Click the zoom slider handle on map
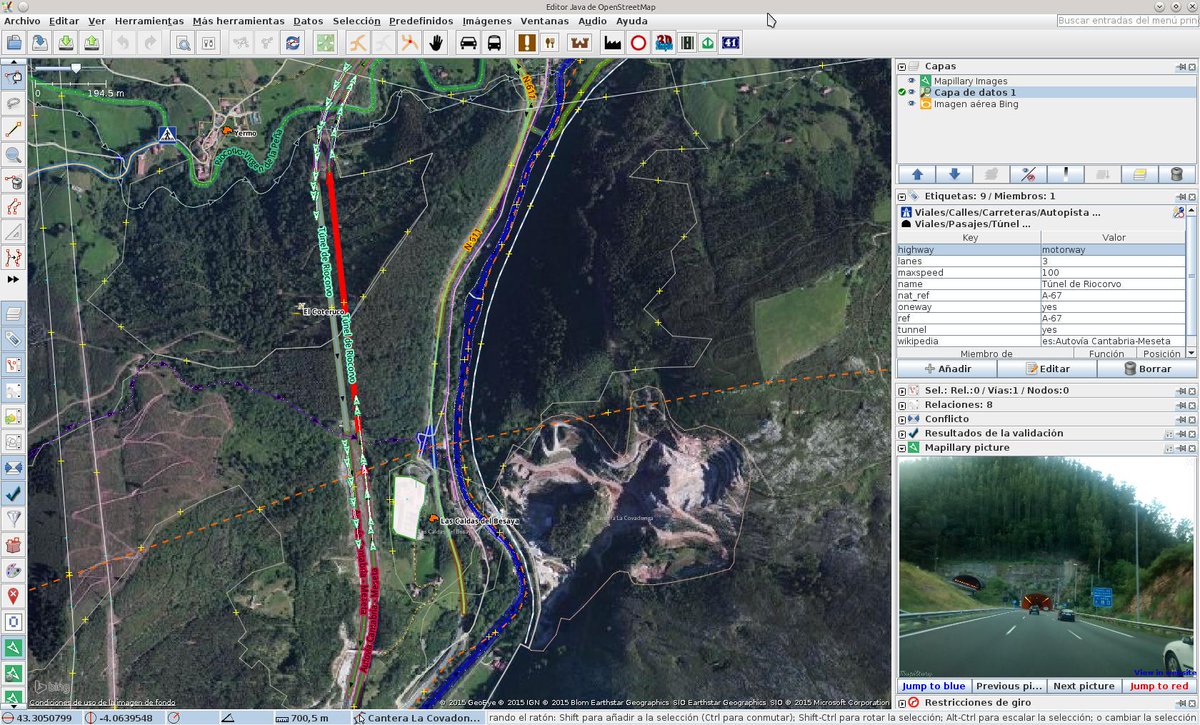 tap(74, 69)
